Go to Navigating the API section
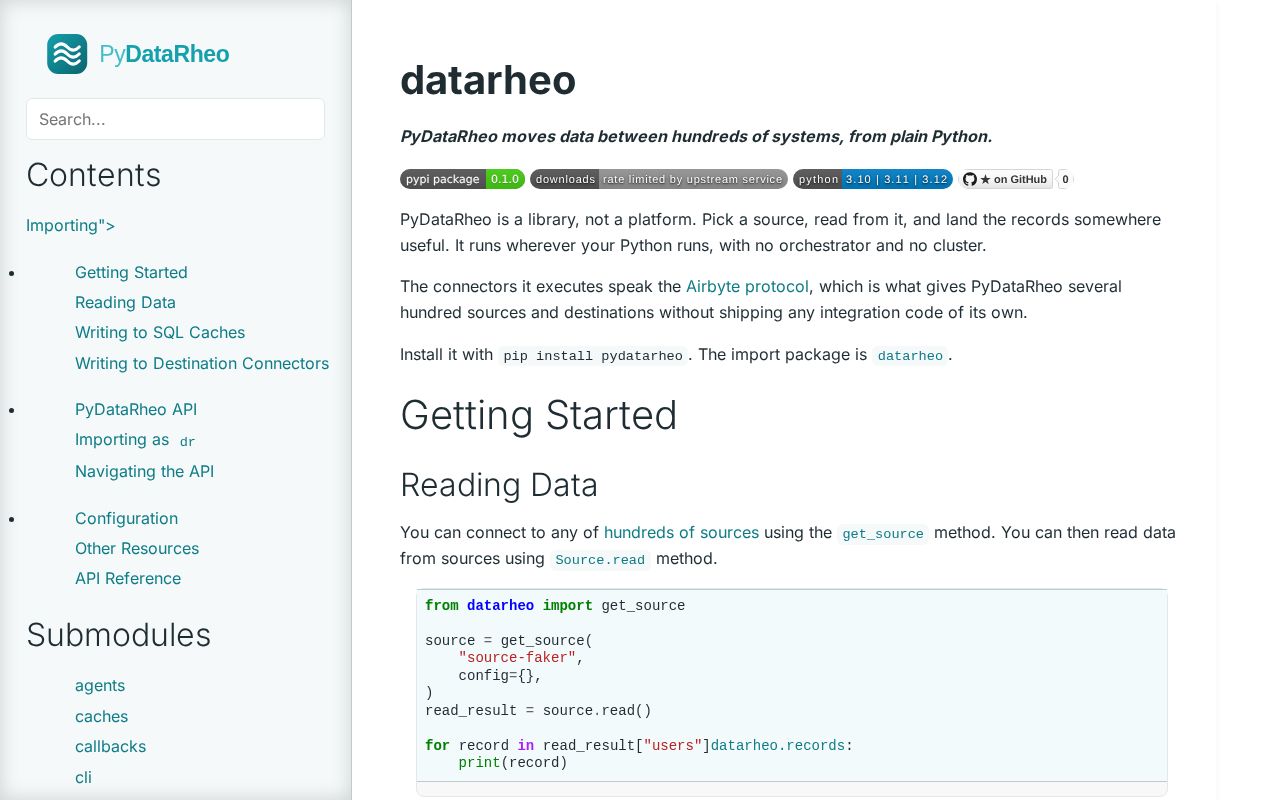The height and width of the screenshot is (800, 1280). tap(144, 471)
